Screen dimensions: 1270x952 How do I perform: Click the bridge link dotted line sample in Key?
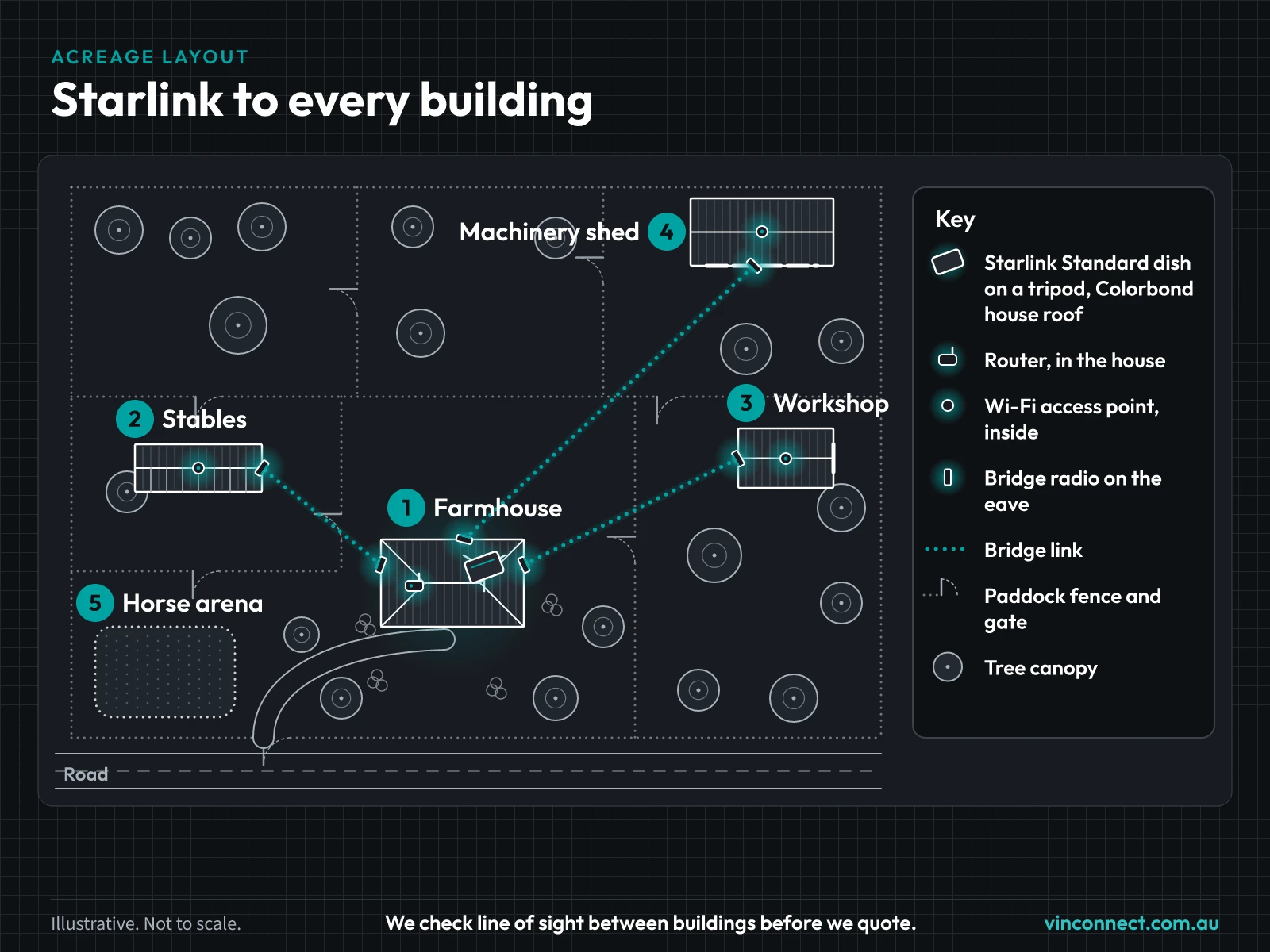pyautogui.click(x=945, y=549)
